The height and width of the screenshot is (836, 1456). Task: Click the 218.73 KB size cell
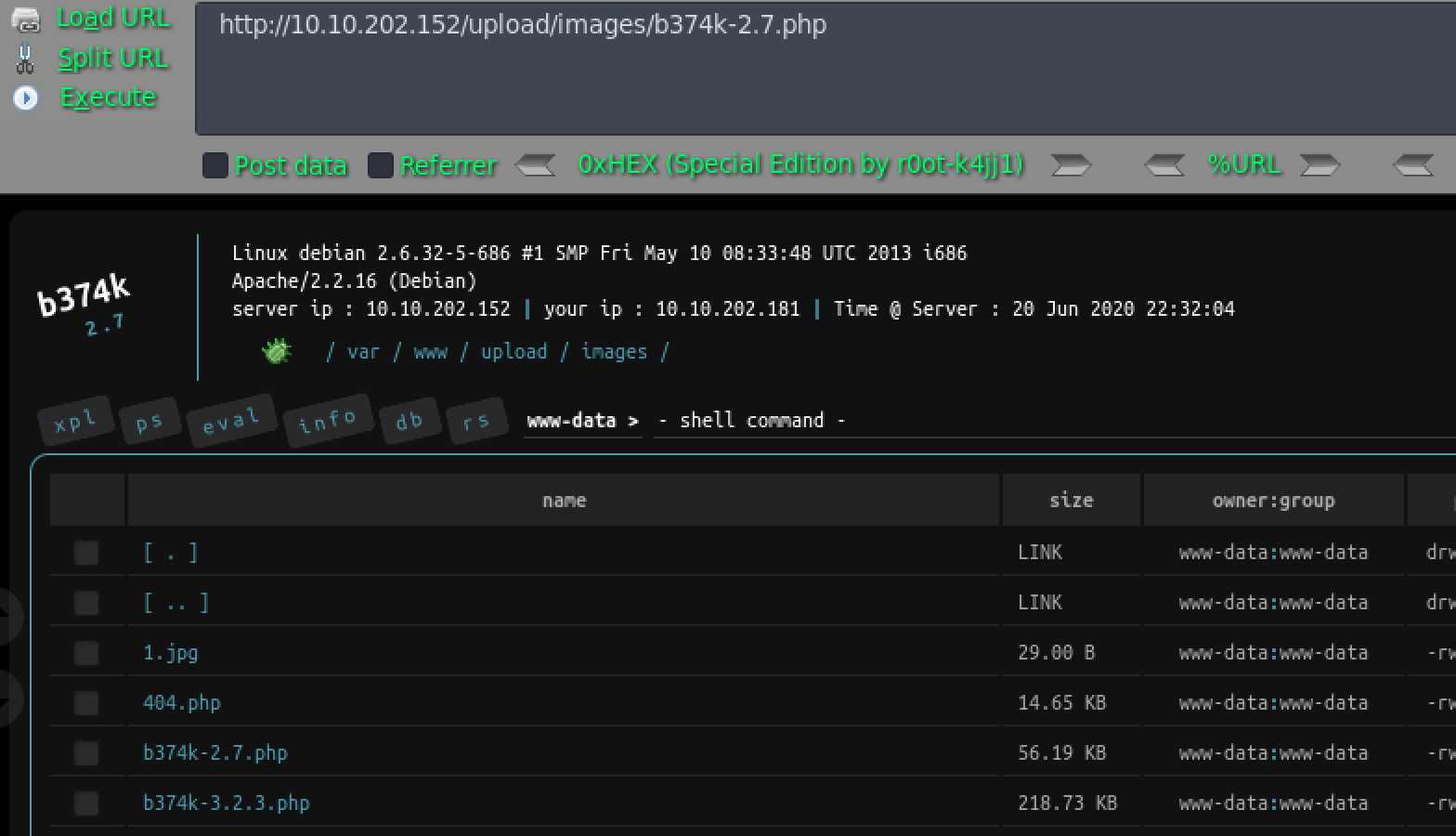coord(1067,803)
